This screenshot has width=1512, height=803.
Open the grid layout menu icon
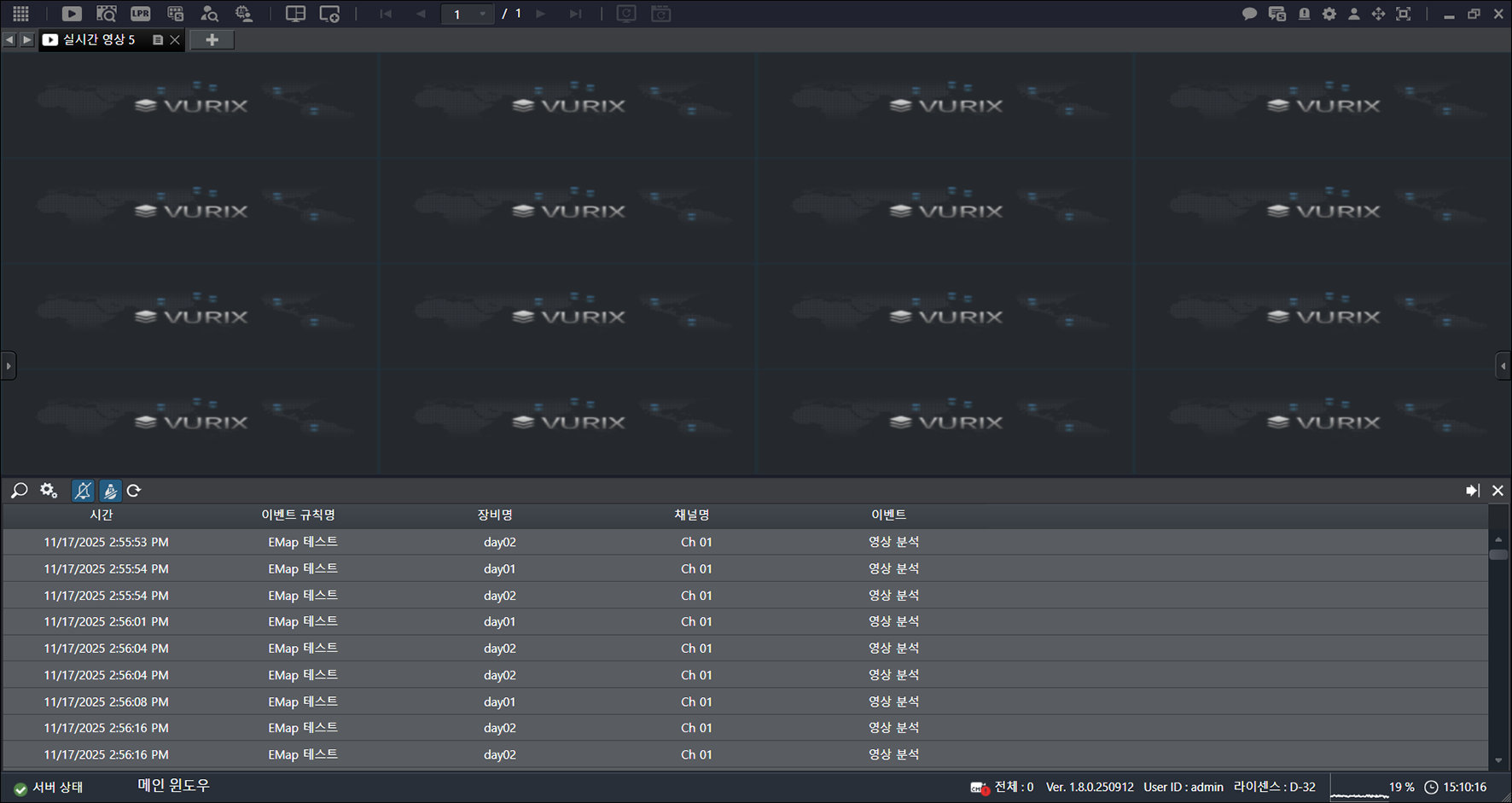pyautogui.click(x=20, y=14)
